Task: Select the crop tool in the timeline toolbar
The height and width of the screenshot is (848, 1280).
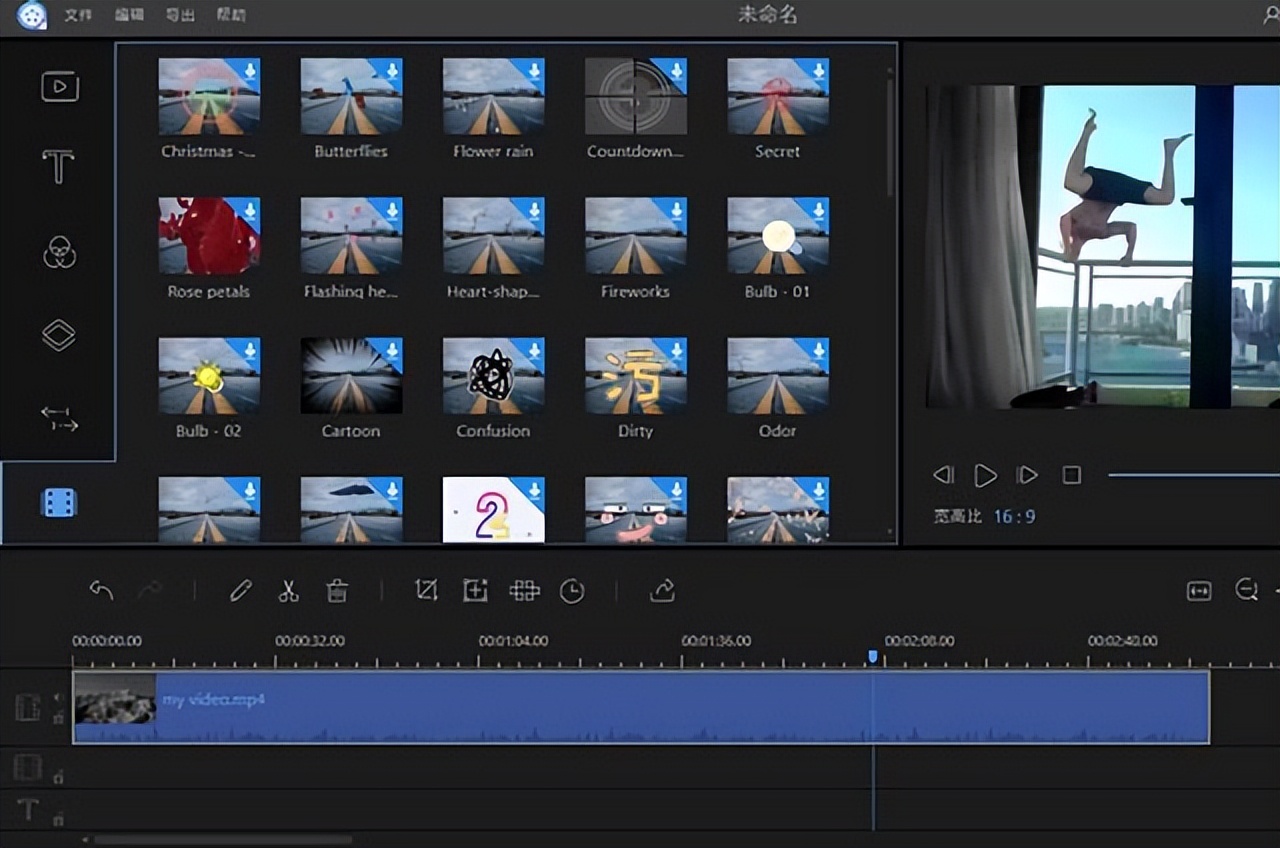Action: pyautogui.click(x=426, y=591)
